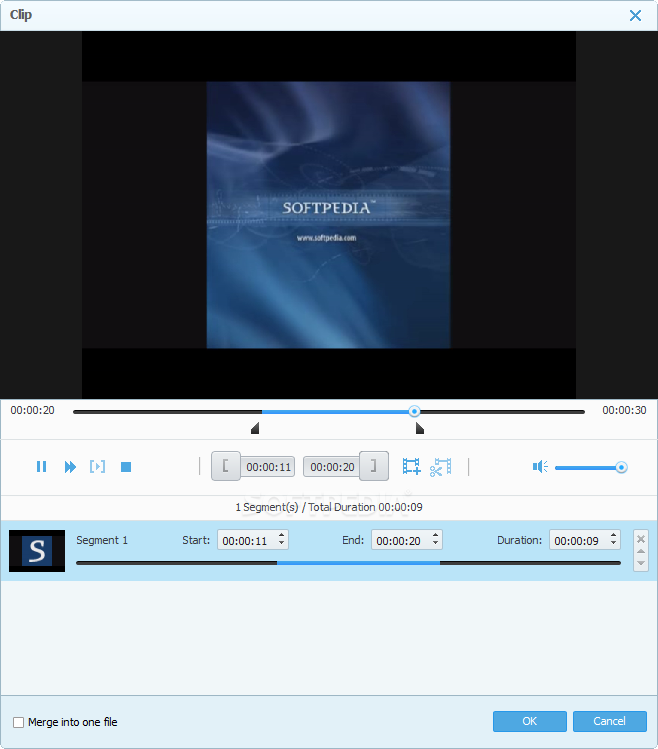Image resolution: width=658 pixels, height=749 pixels.
Task: Delete Segment 1 with the X icon
Action: [x=641, y=539]
